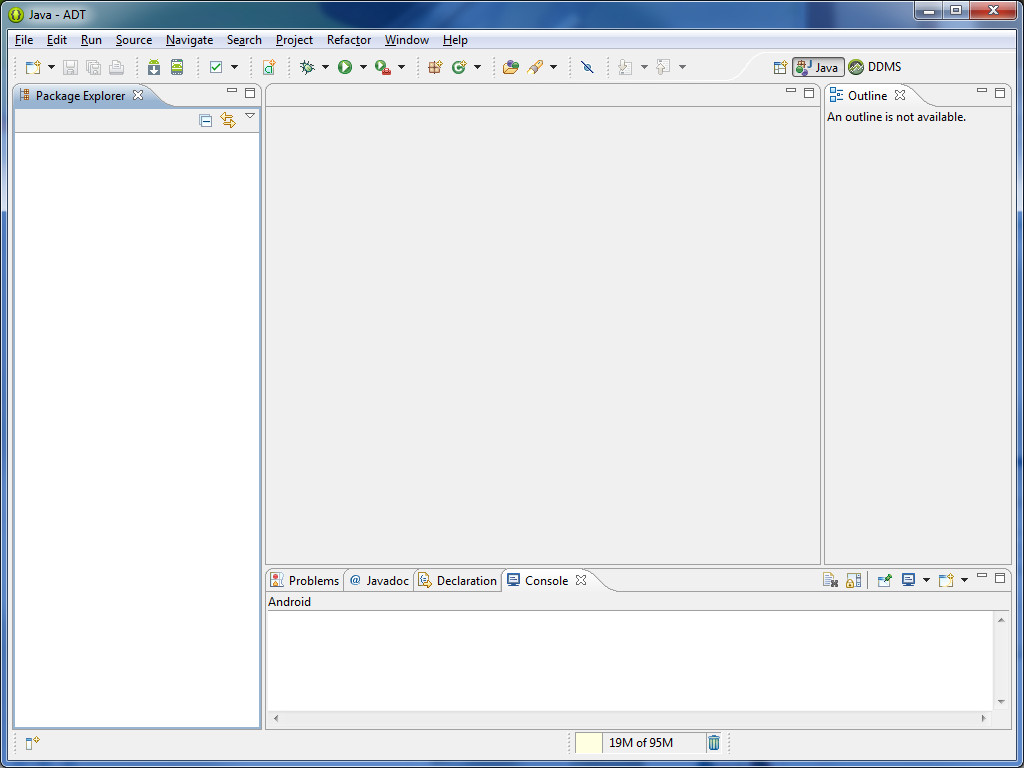The height and width of the screenshot is (768, 1024).
Task: Create a new Java package
Action: 435,67
